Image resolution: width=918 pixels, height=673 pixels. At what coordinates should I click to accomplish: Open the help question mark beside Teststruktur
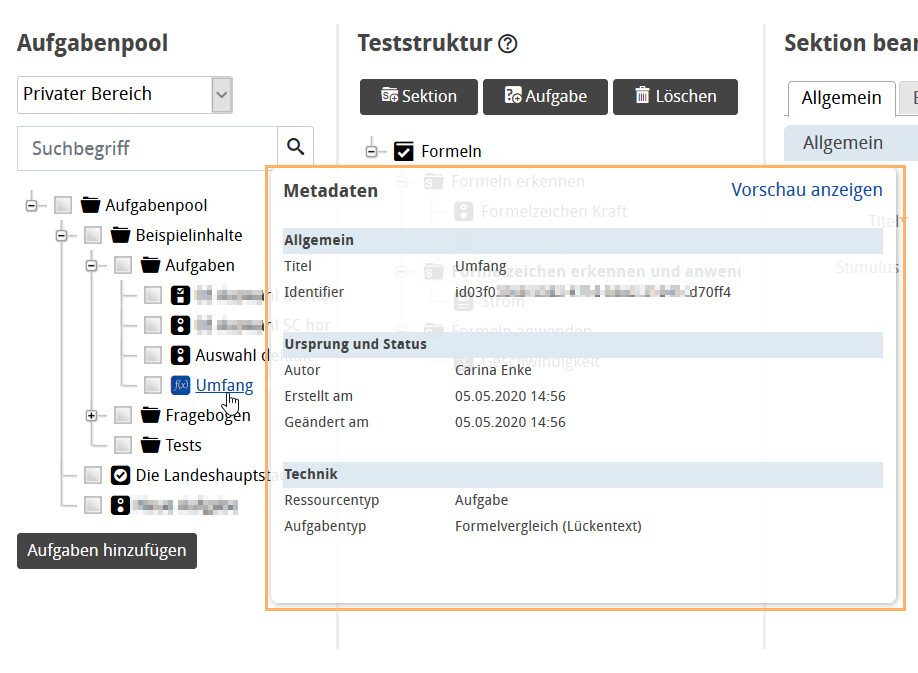(509, 43)
